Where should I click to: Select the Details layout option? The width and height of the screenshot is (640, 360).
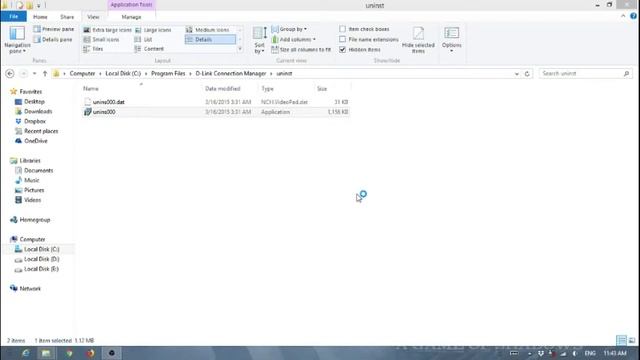210,40
